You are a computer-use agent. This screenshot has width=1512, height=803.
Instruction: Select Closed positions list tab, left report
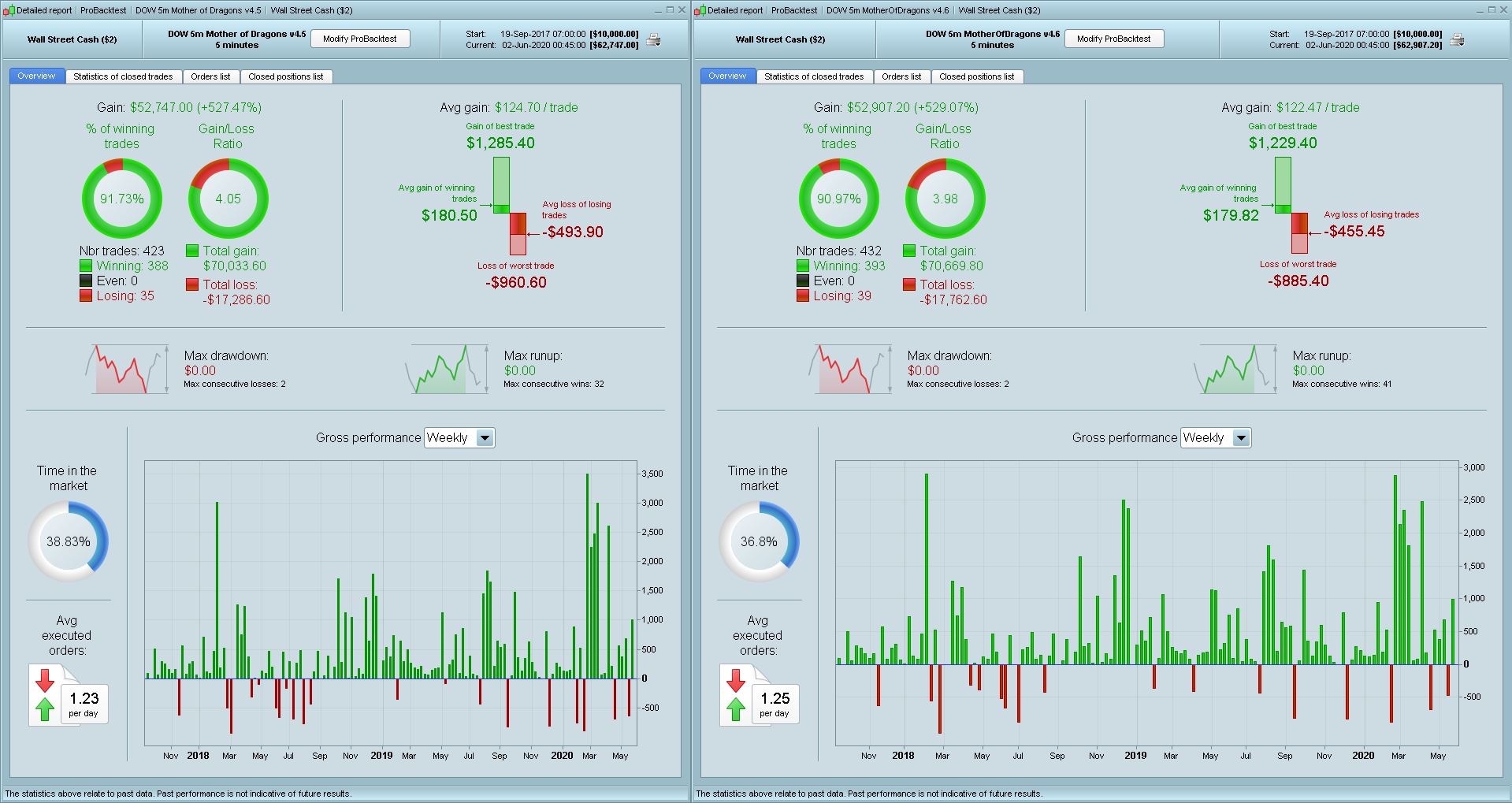click(x=286, y=76)
